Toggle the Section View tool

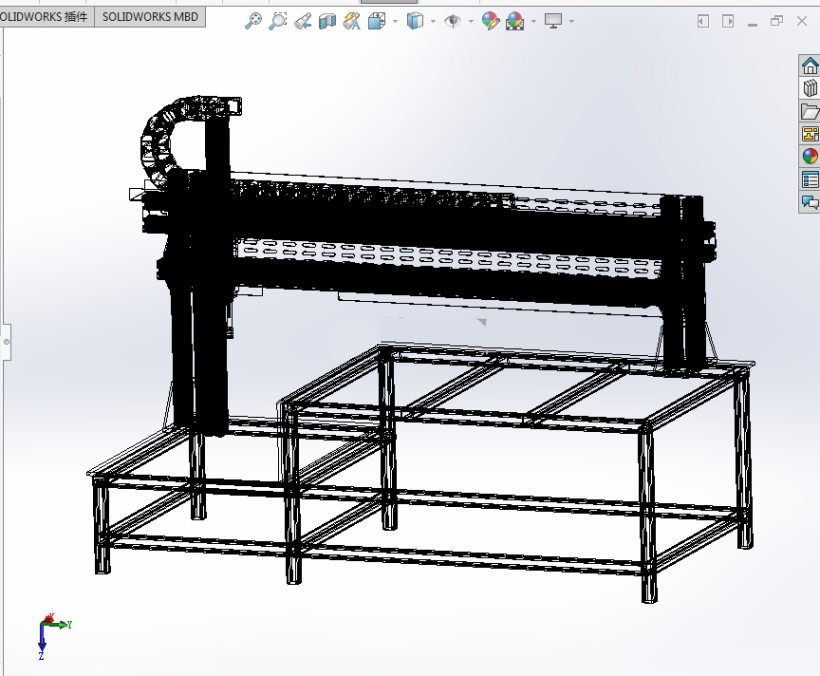tap(327, 21)
